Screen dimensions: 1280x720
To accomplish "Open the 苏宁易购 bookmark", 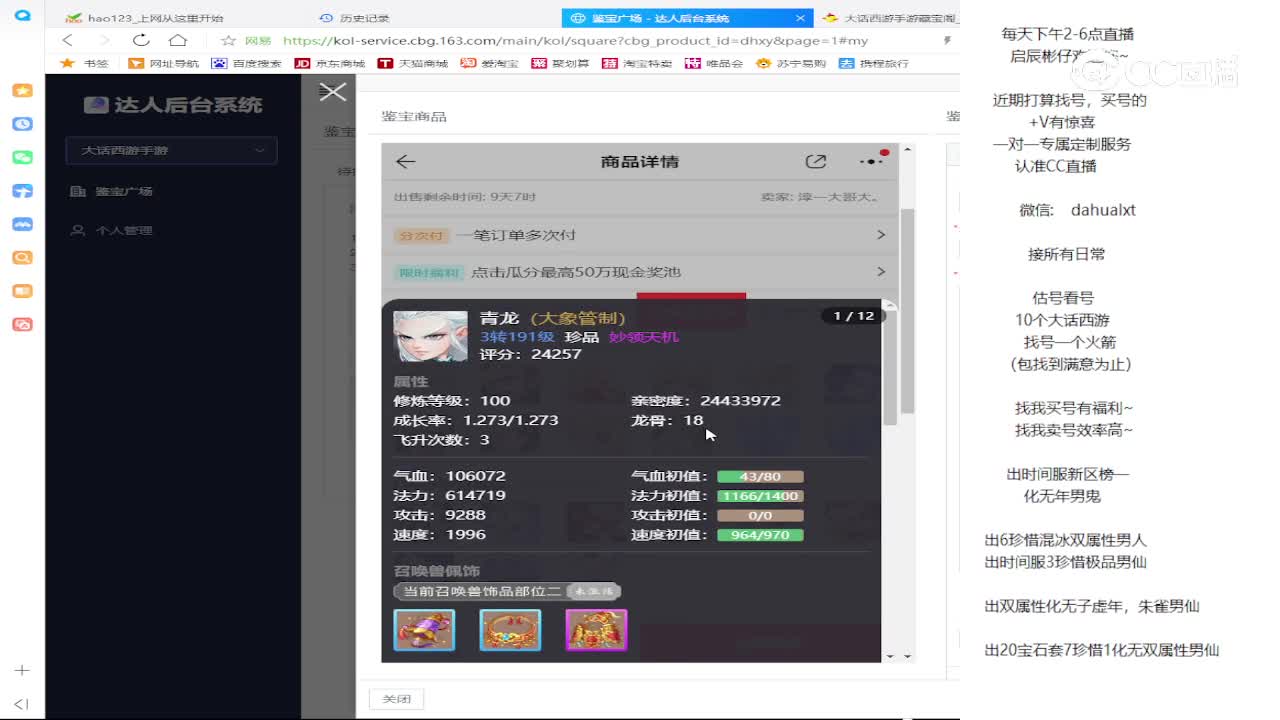I will coord(791,63).
